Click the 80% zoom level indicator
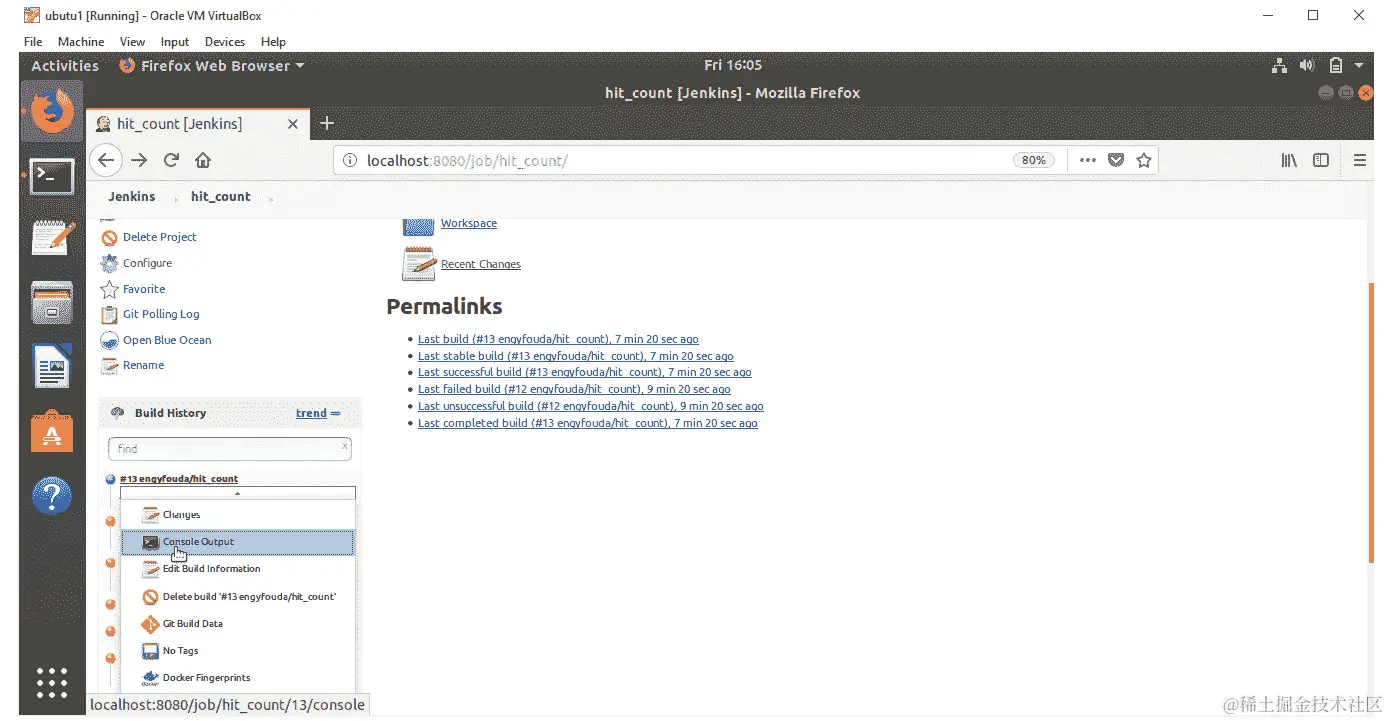This screenshot has width=1389, height=721. point(1033,160)
